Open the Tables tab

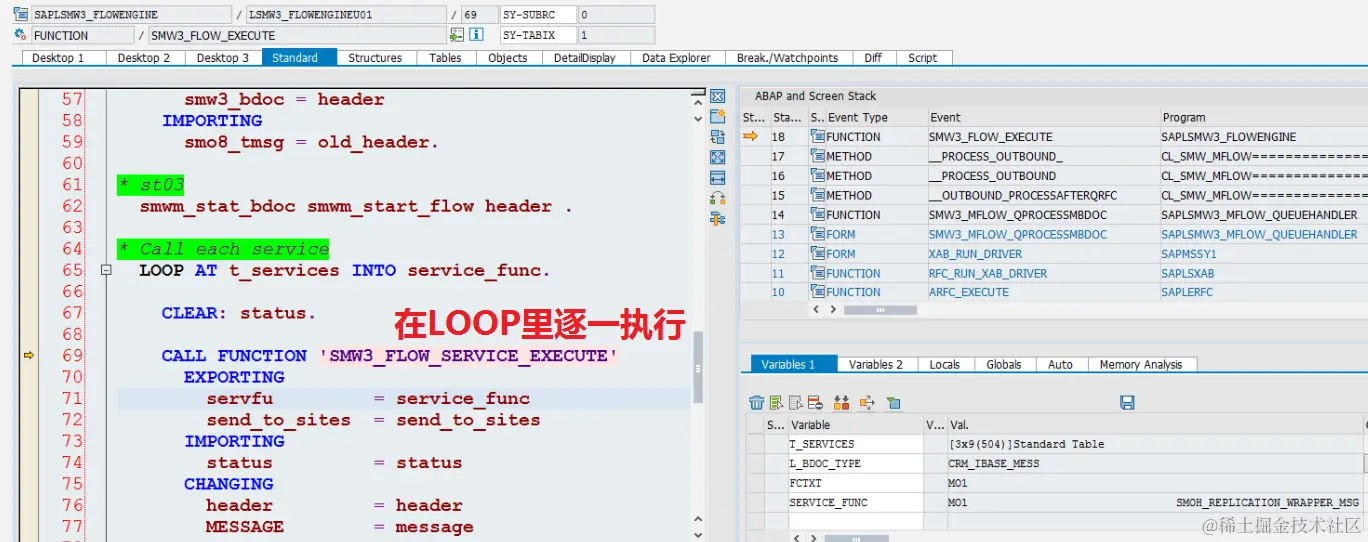(445, 58)
